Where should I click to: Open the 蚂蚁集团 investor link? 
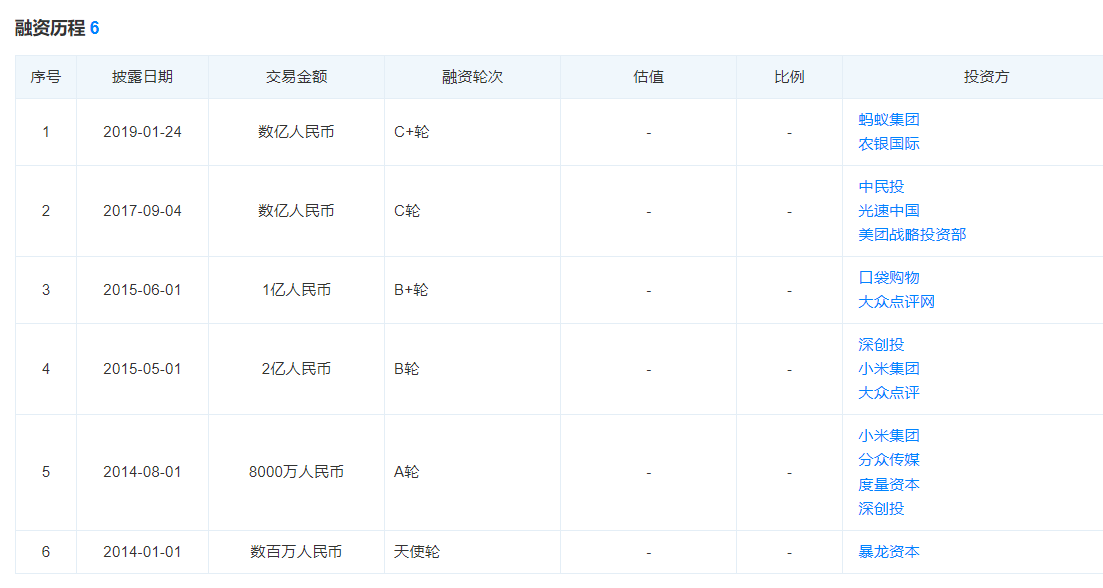click(x=888, y=120)
